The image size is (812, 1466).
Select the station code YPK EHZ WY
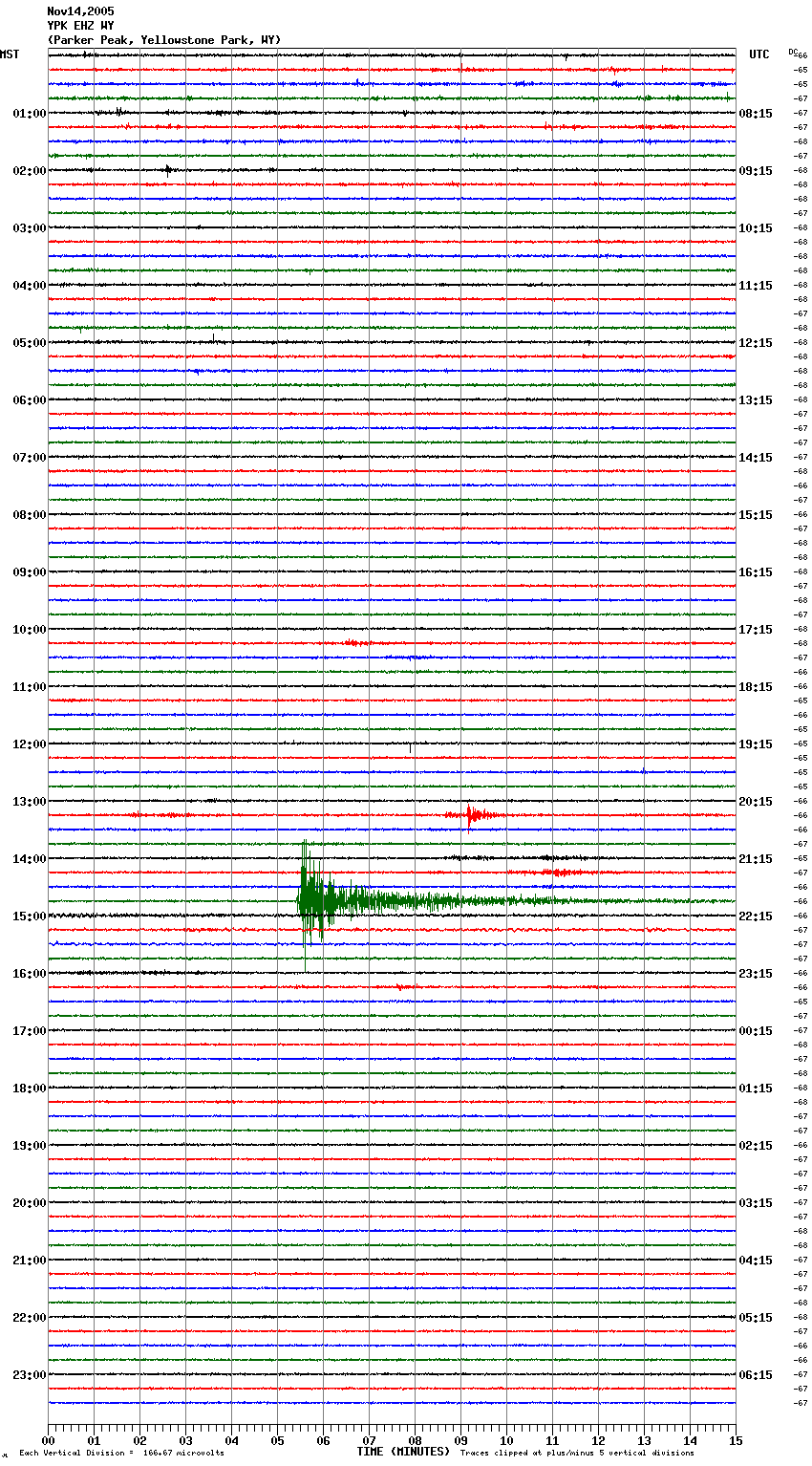pos(80,26)
